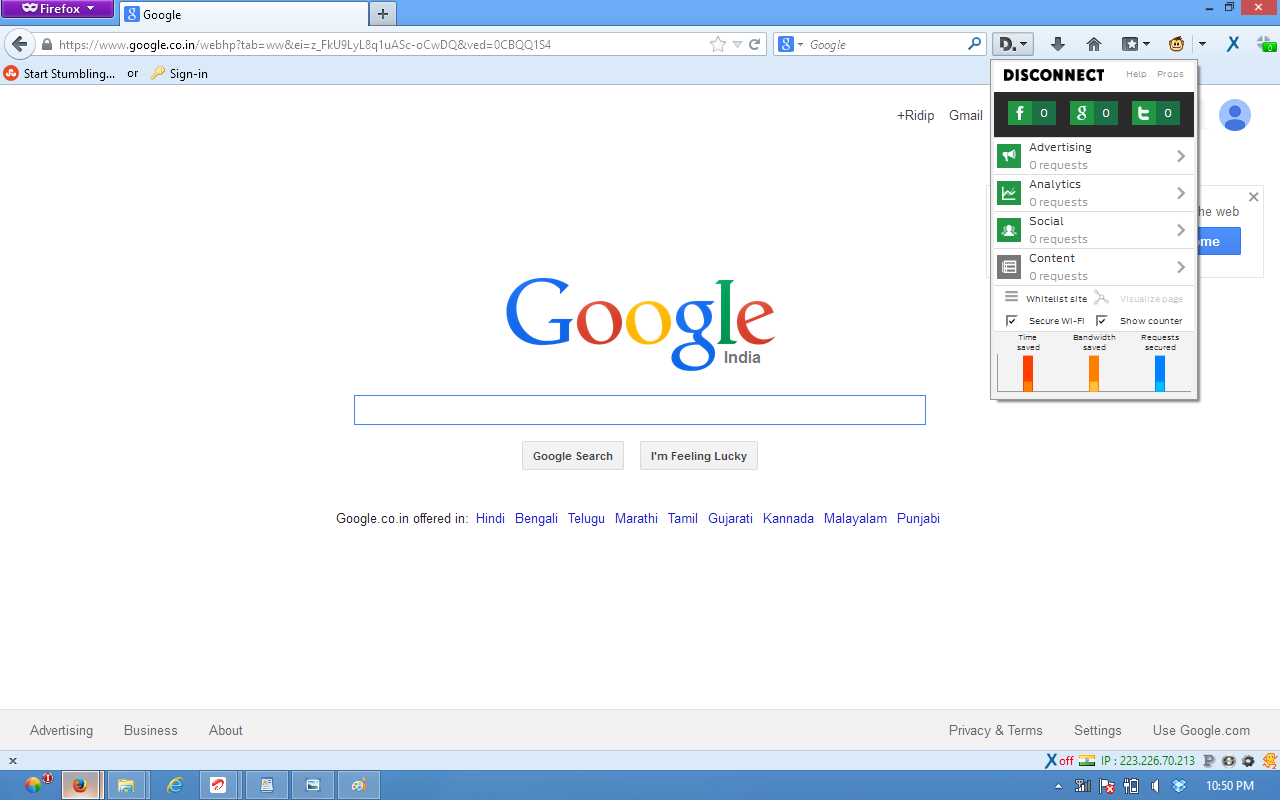Click the Time saved orange-red bar

point(1028,373)
